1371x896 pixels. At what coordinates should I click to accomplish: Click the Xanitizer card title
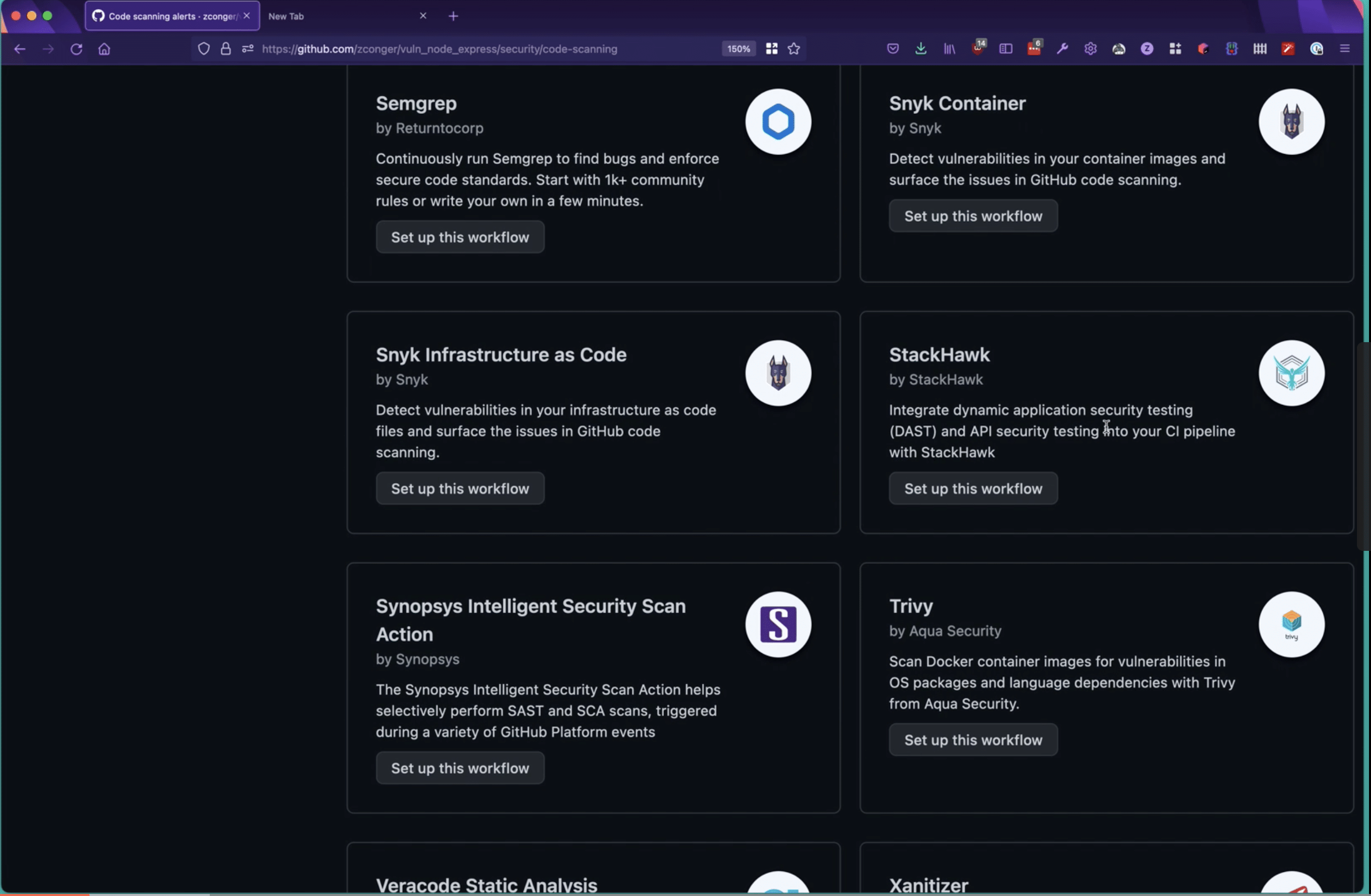928,885
